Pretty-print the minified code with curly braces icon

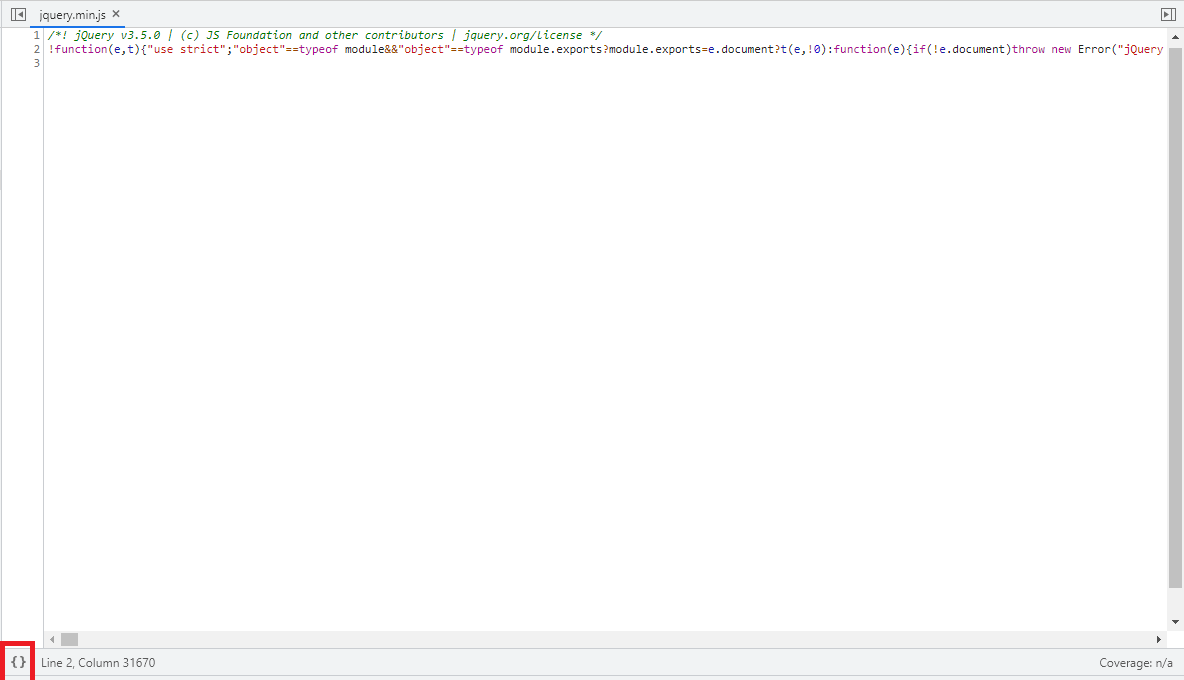[18, 662]
